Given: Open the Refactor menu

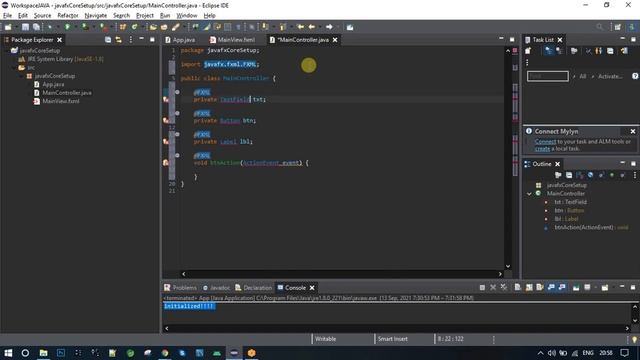Looking at the screenshot, I should pyautogui.click(x=68, y=16).
